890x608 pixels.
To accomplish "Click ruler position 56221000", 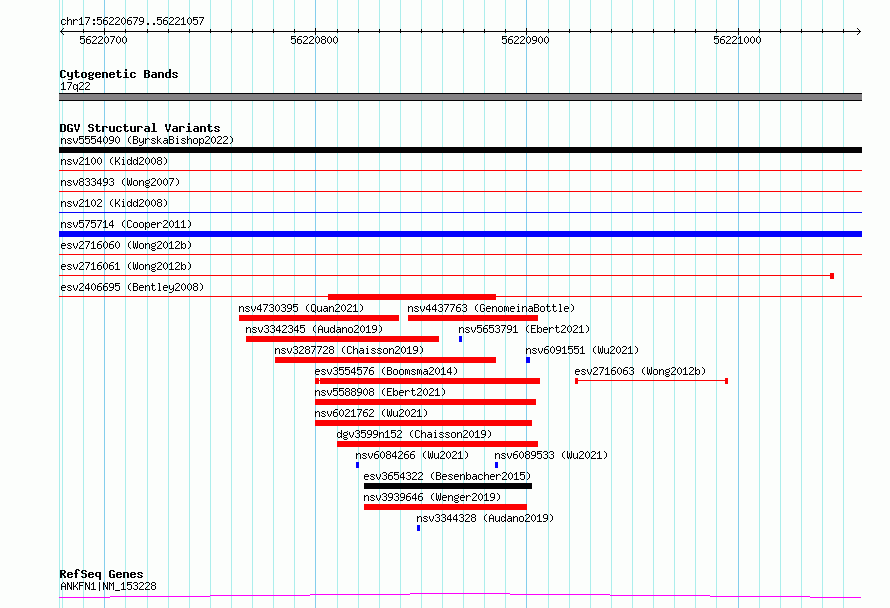I will click(x=737, y=40).
